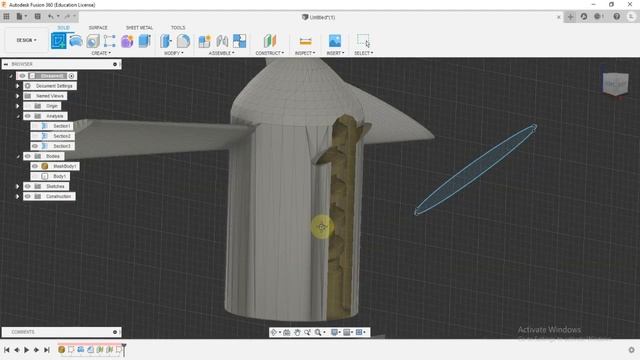Viewport: 640px width, 360px height.
Task: Play the timeline
Action: pos(27,350)
